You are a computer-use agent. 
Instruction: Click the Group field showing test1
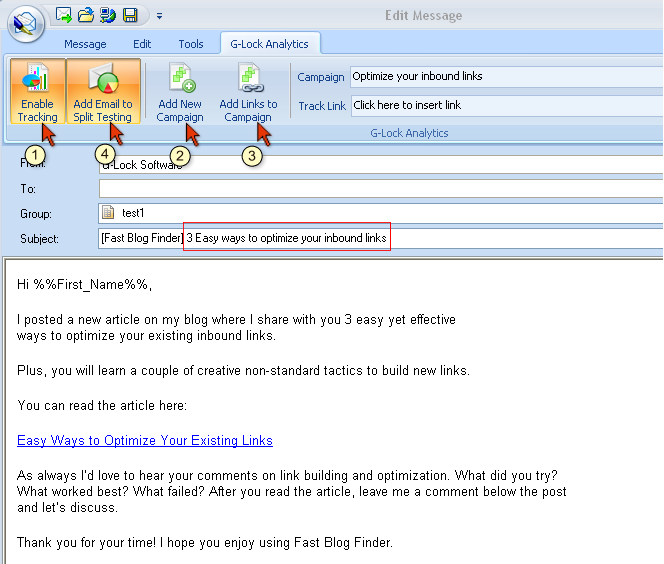[381, 213]
